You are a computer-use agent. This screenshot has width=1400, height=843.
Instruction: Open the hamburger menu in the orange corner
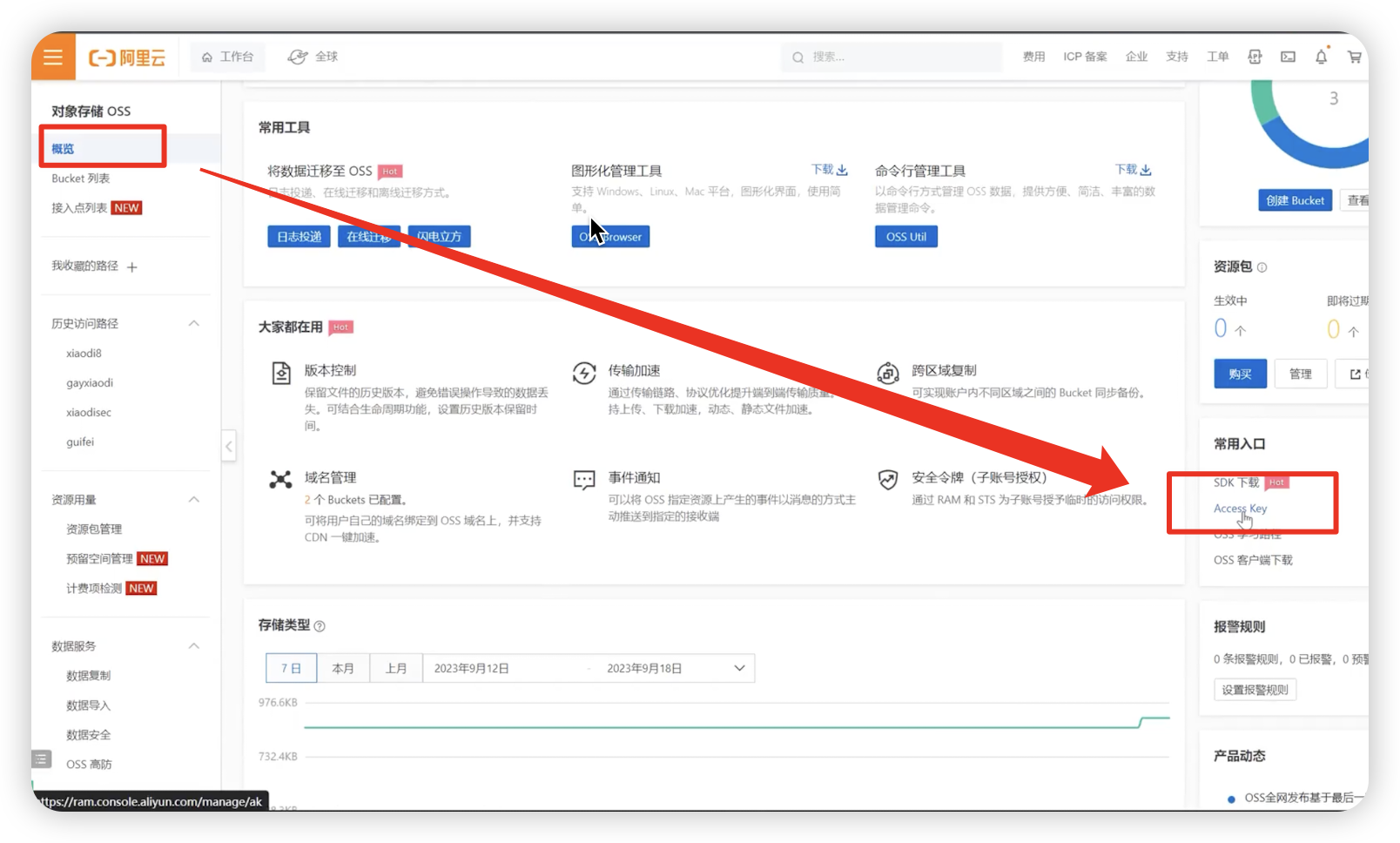53,57
